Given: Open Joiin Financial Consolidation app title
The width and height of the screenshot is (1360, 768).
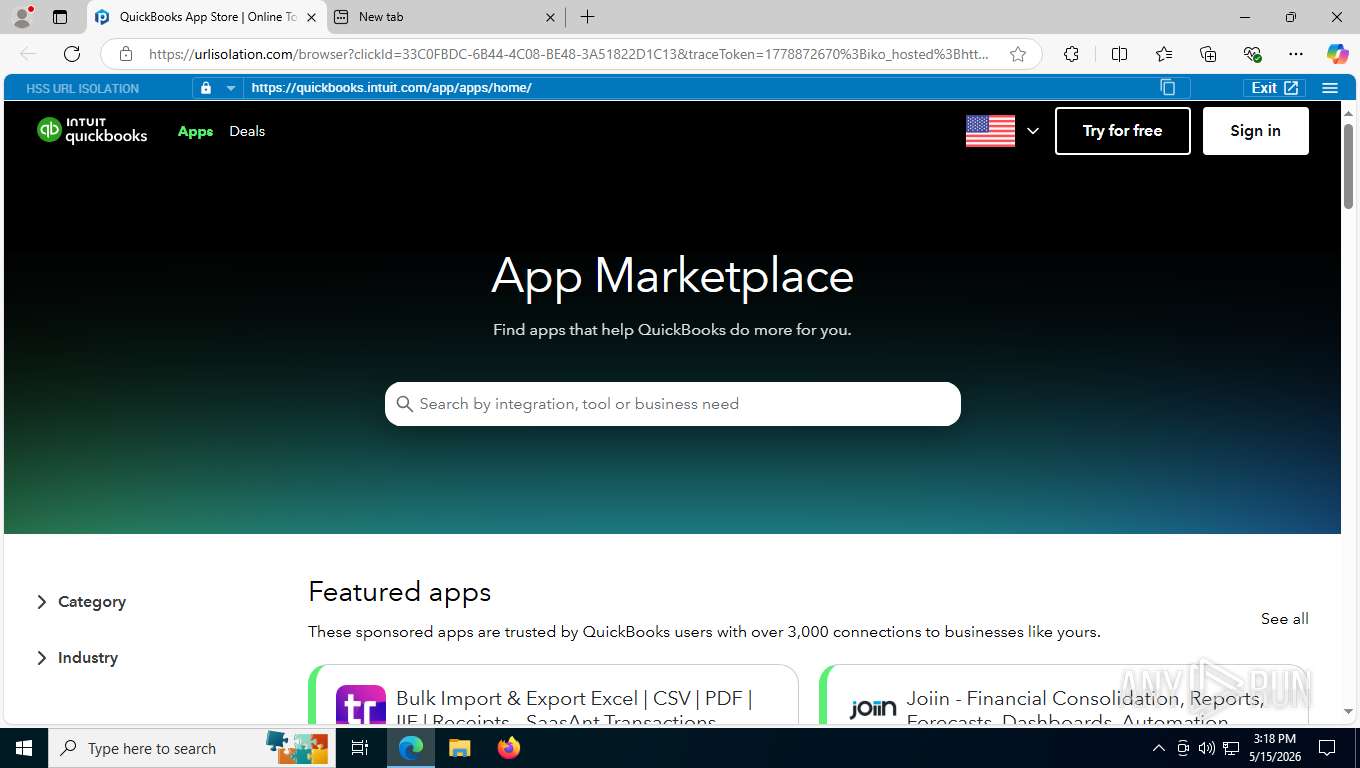Looking at the screenshot, I should tap(1085, 708).
